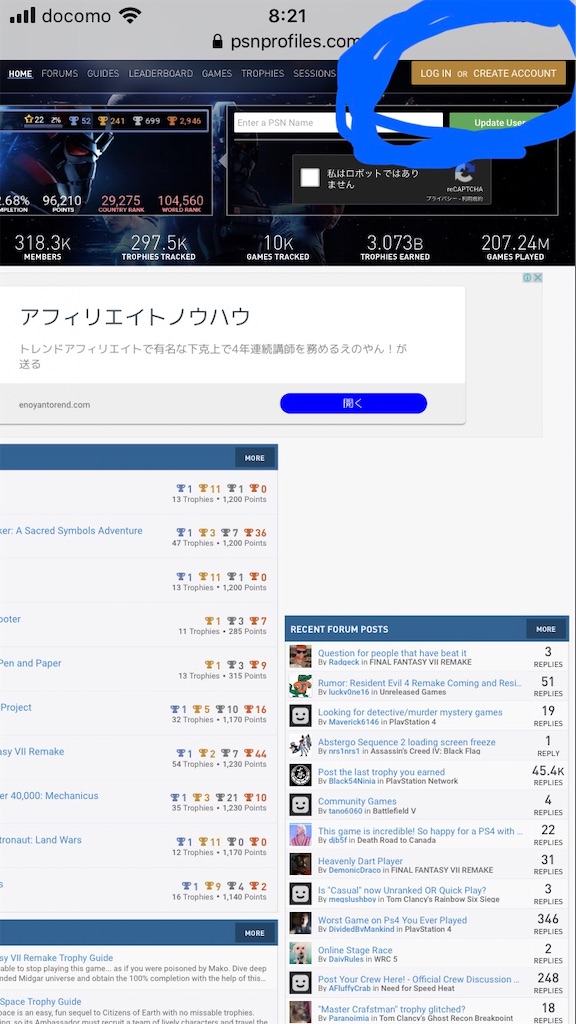
Task: Click the ad info icon beside the X
Action: [527, 278]
